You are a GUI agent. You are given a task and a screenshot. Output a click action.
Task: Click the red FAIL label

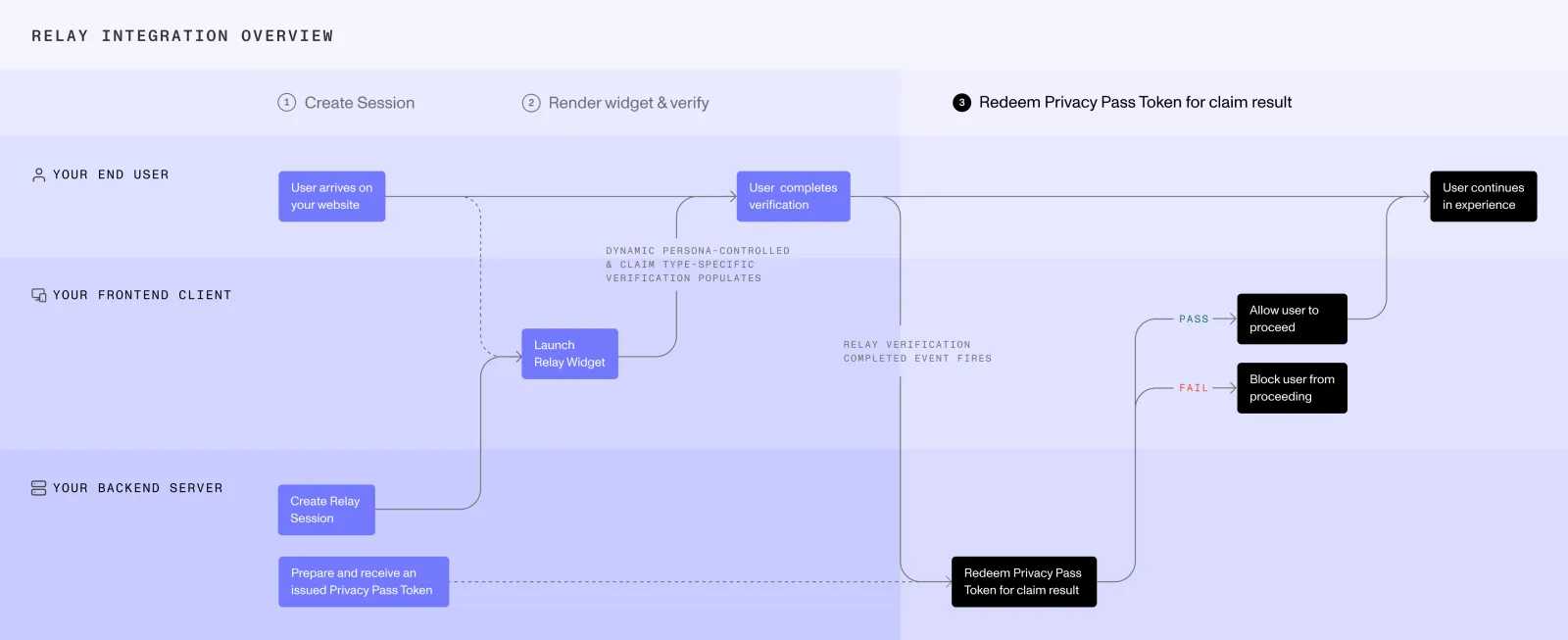[1194, 388]
